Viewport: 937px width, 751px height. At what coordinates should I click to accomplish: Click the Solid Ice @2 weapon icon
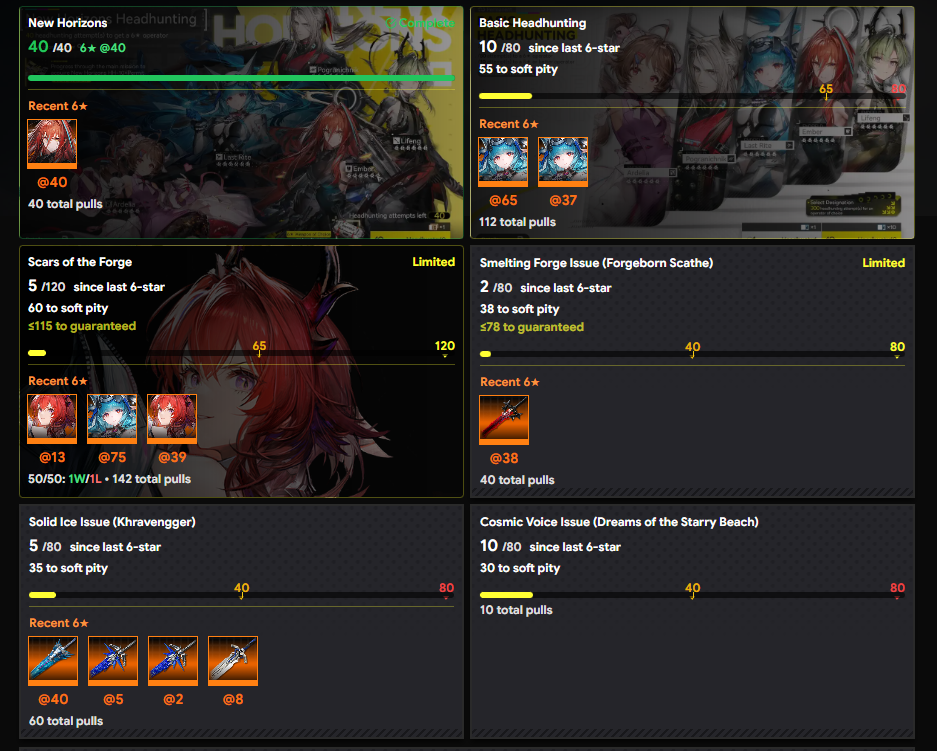point(173,661)
